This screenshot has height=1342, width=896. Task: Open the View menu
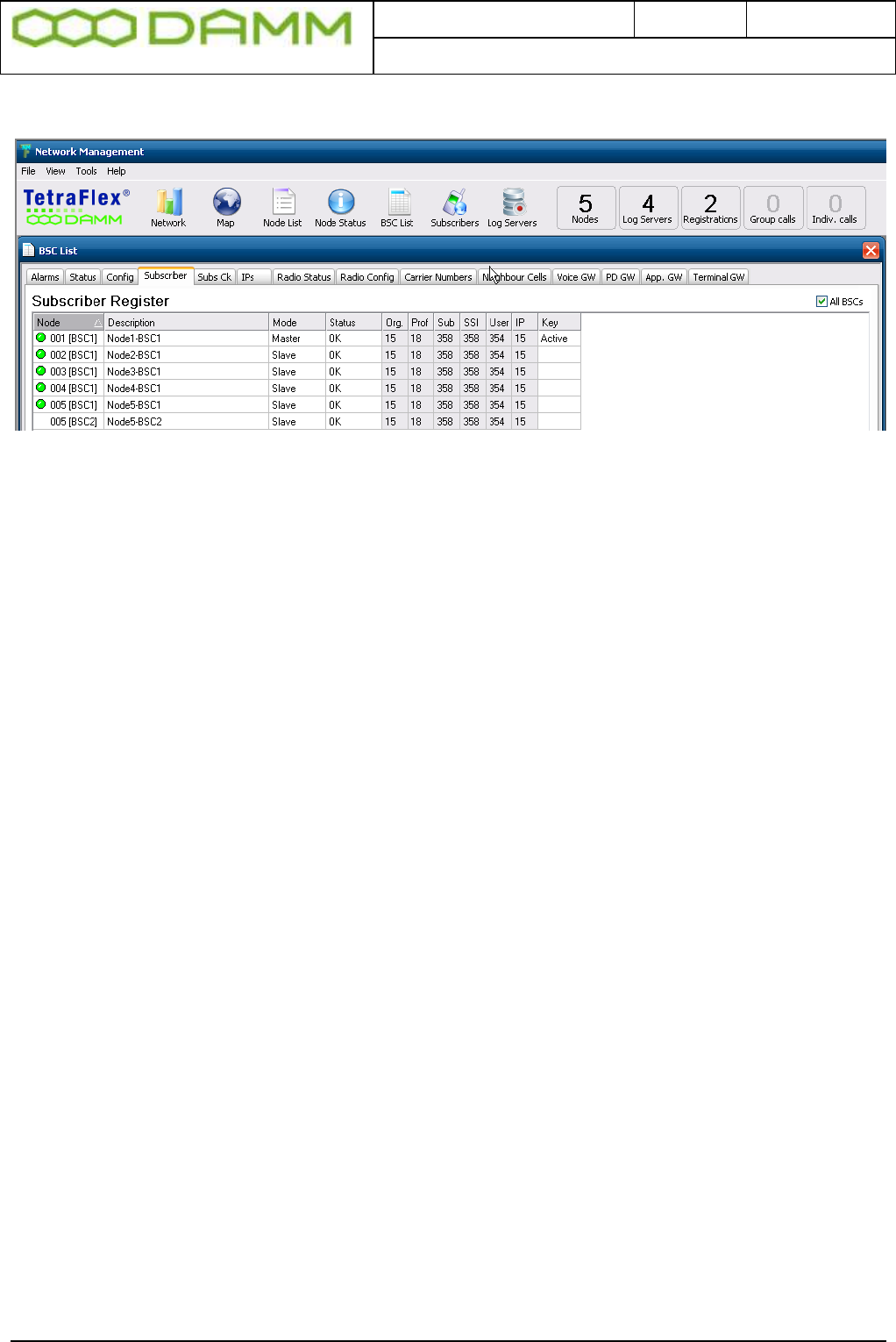[55, 171]
